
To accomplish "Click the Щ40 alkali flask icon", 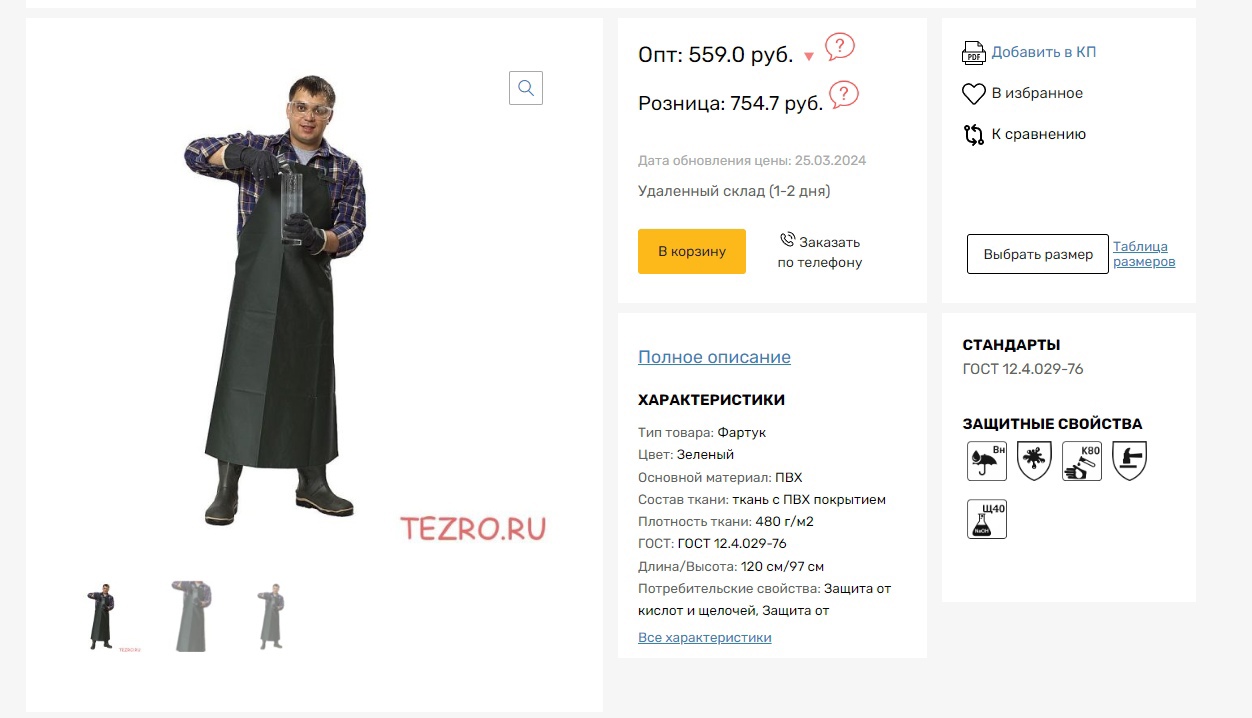I will 987,519.
